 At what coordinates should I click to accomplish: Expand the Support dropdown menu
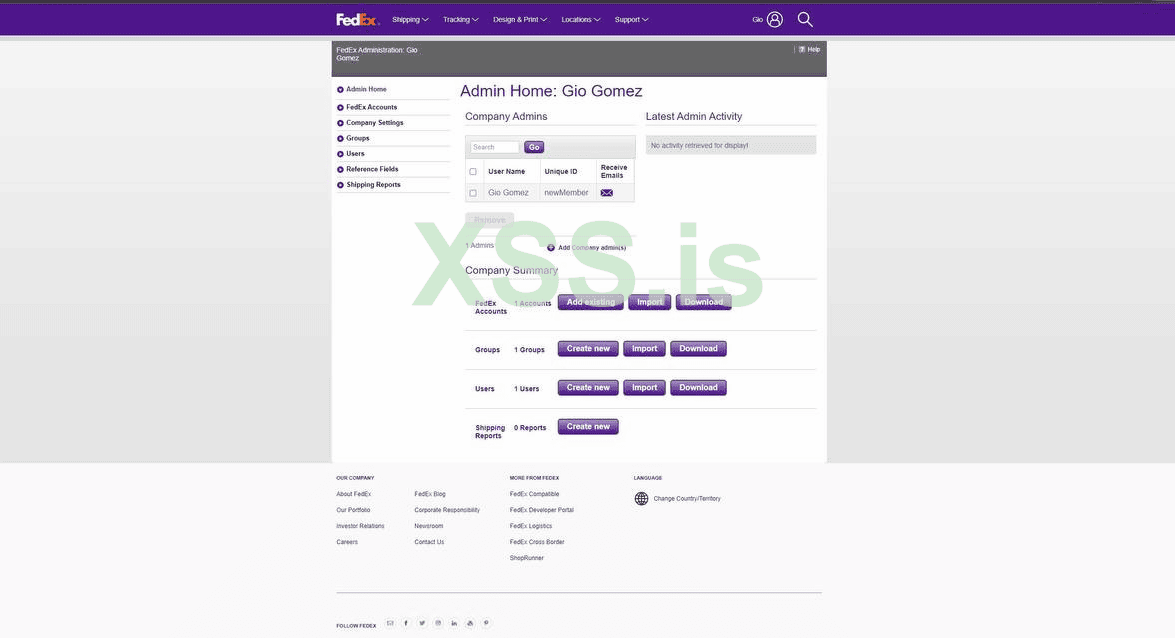coord(631,19)
